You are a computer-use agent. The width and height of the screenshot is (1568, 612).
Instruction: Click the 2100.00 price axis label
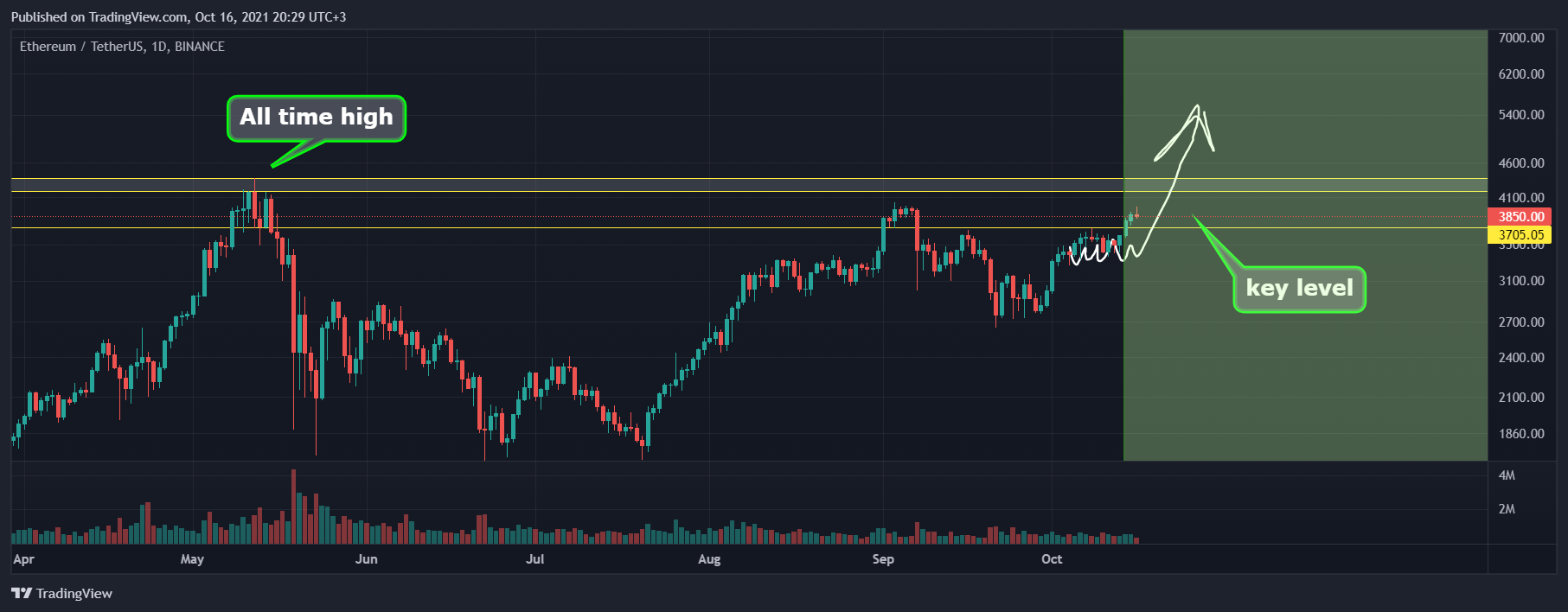[1521, 398]
